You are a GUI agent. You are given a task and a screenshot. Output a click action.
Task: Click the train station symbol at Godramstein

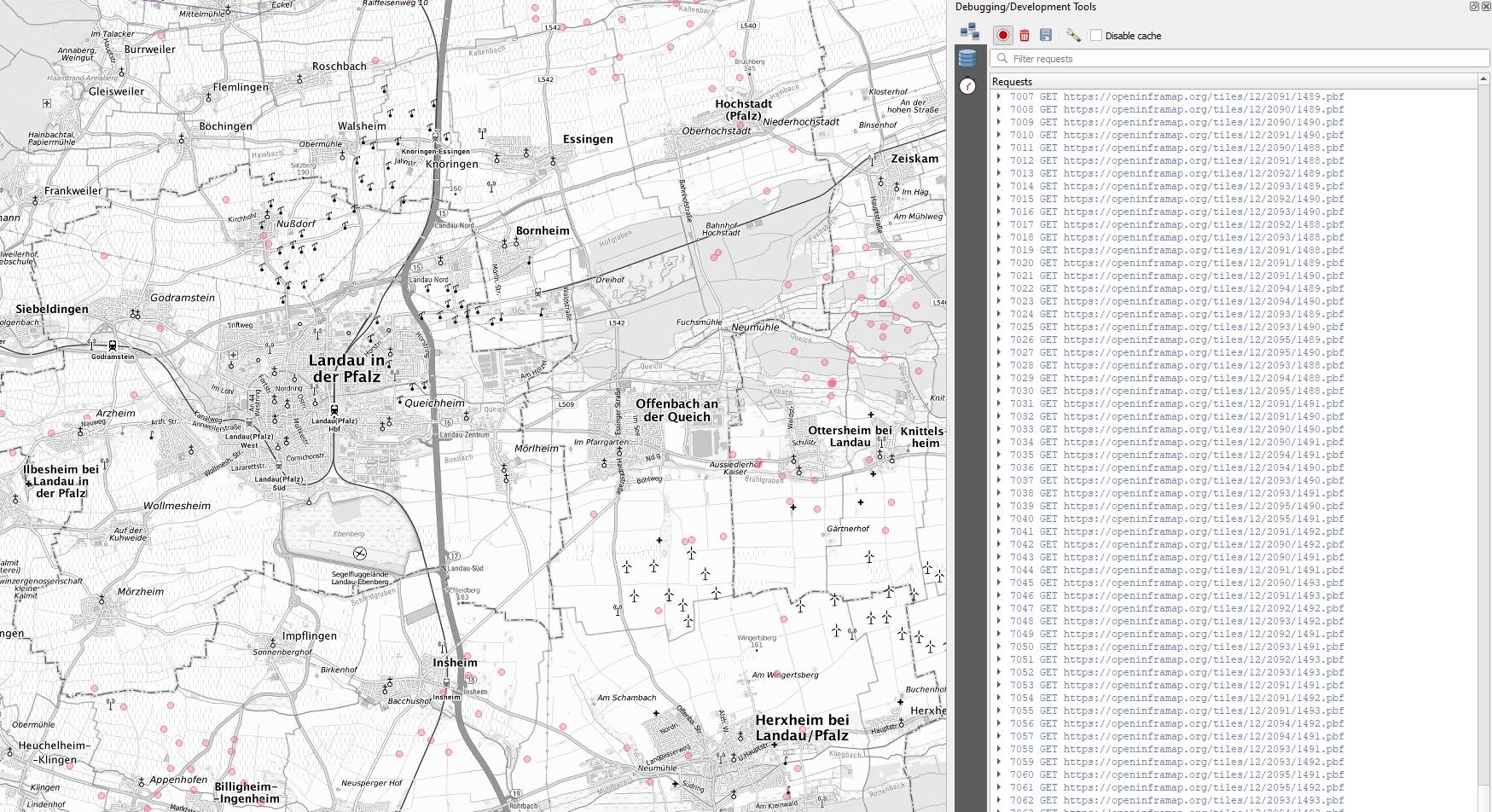(x=113, y=345)
